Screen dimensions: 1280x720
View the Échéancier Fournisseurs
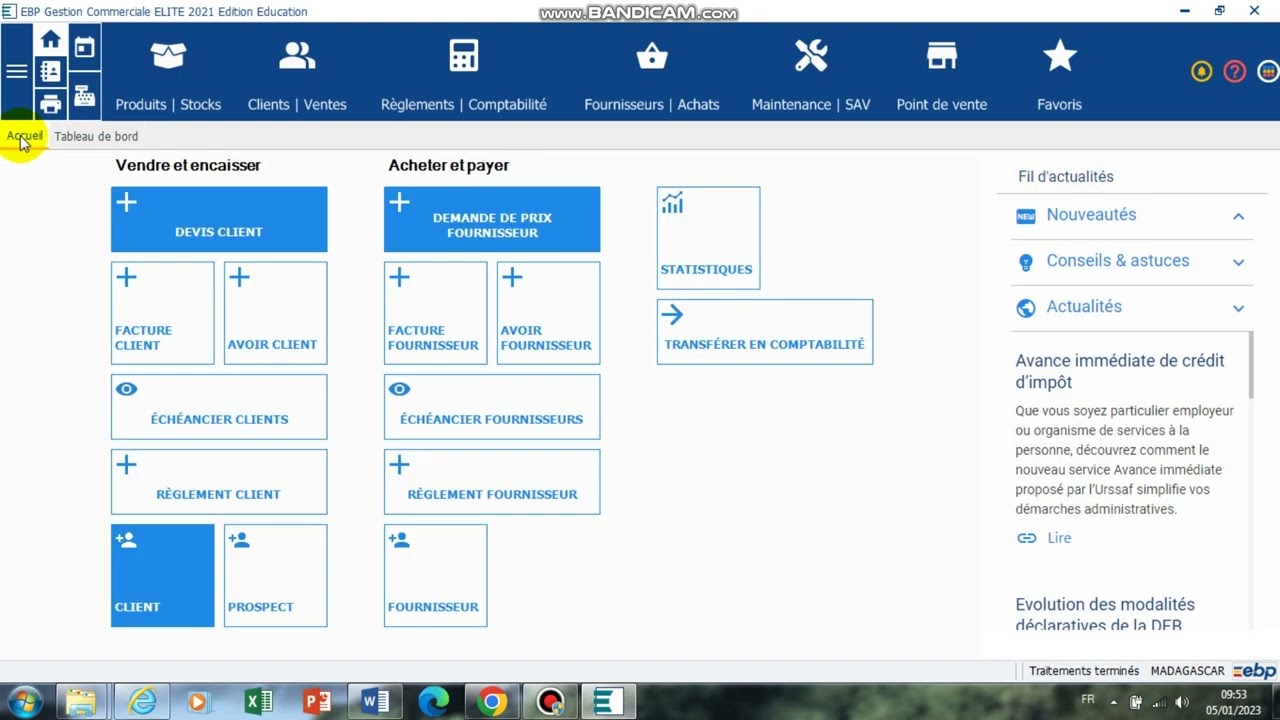[492, 407]
